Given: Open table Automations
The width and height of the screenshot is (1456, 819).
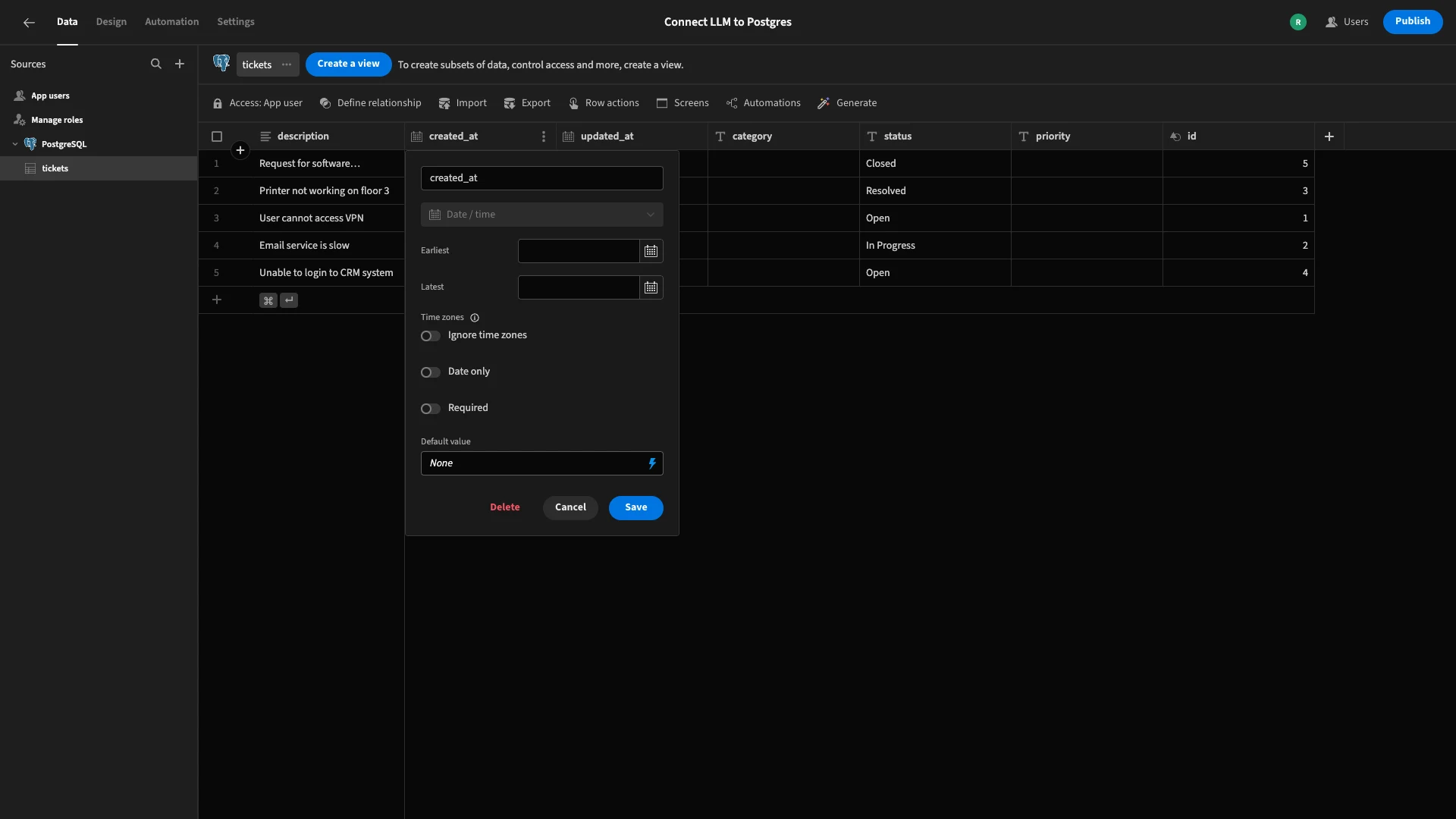Looking at the screenshot, I should click(763, 103).
